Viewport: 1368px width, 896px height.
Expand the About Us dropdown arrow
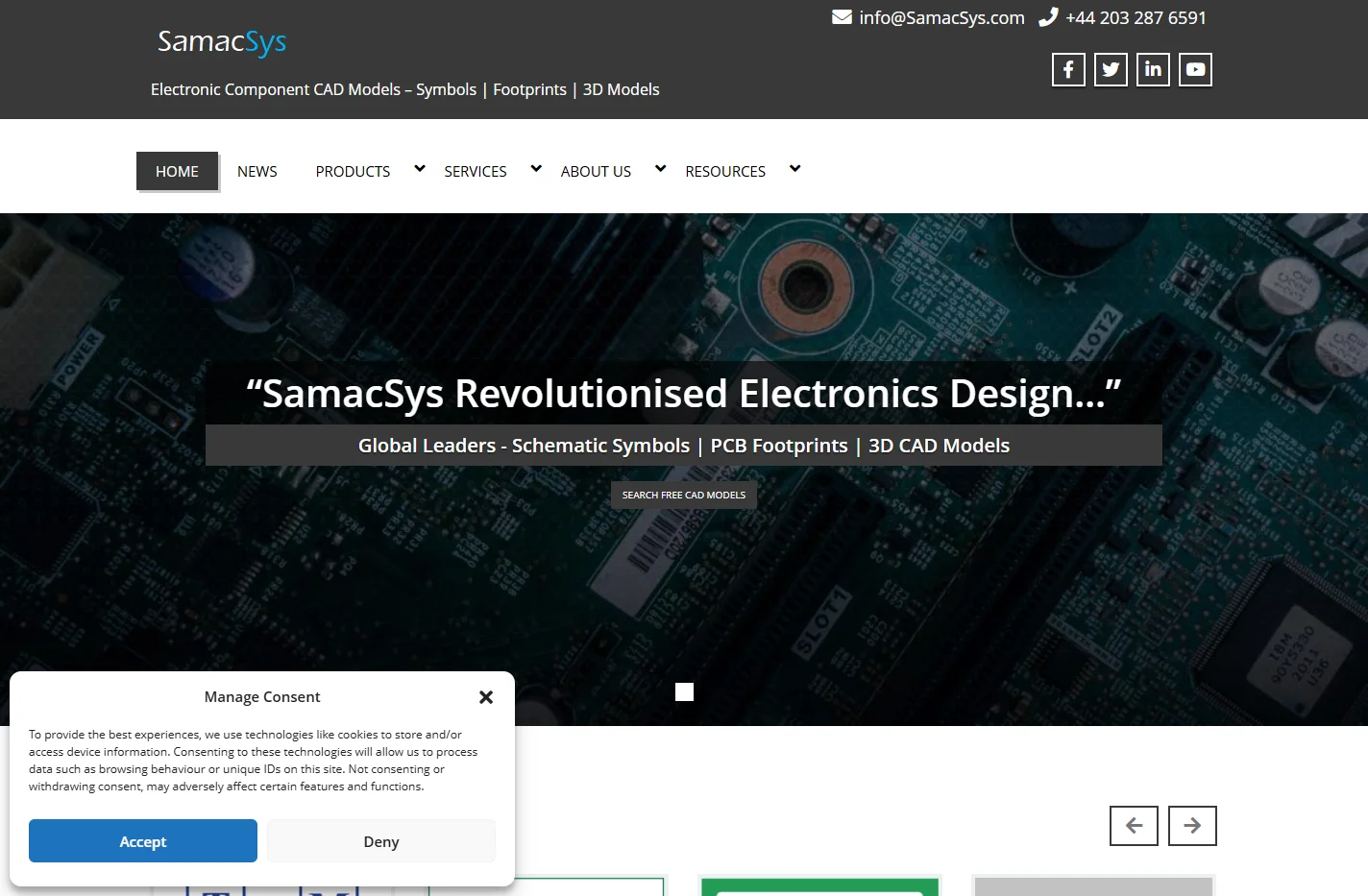point(660,169)
